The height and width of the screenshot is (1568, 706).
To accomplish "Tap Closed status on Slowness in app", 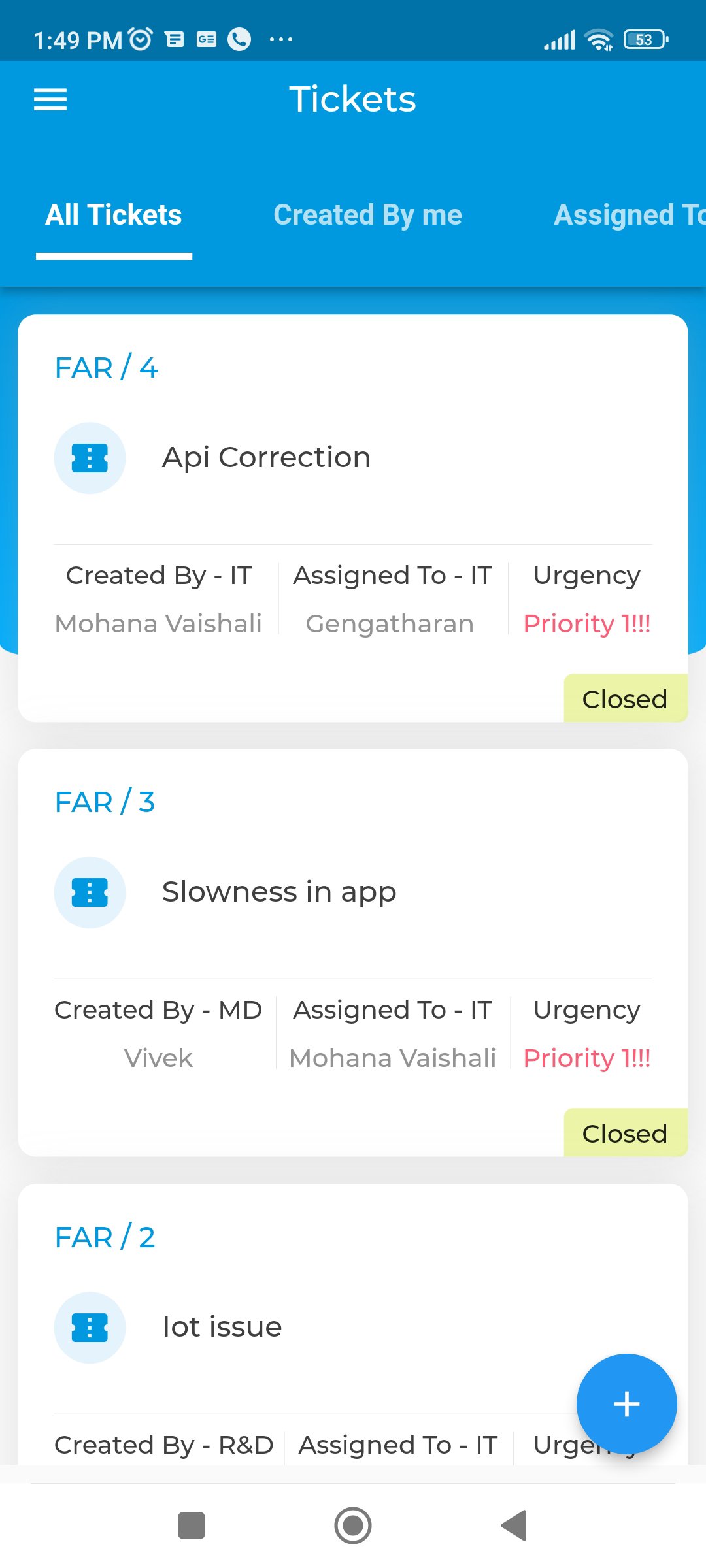I will pyautogui.click(x=624, y=1134).
